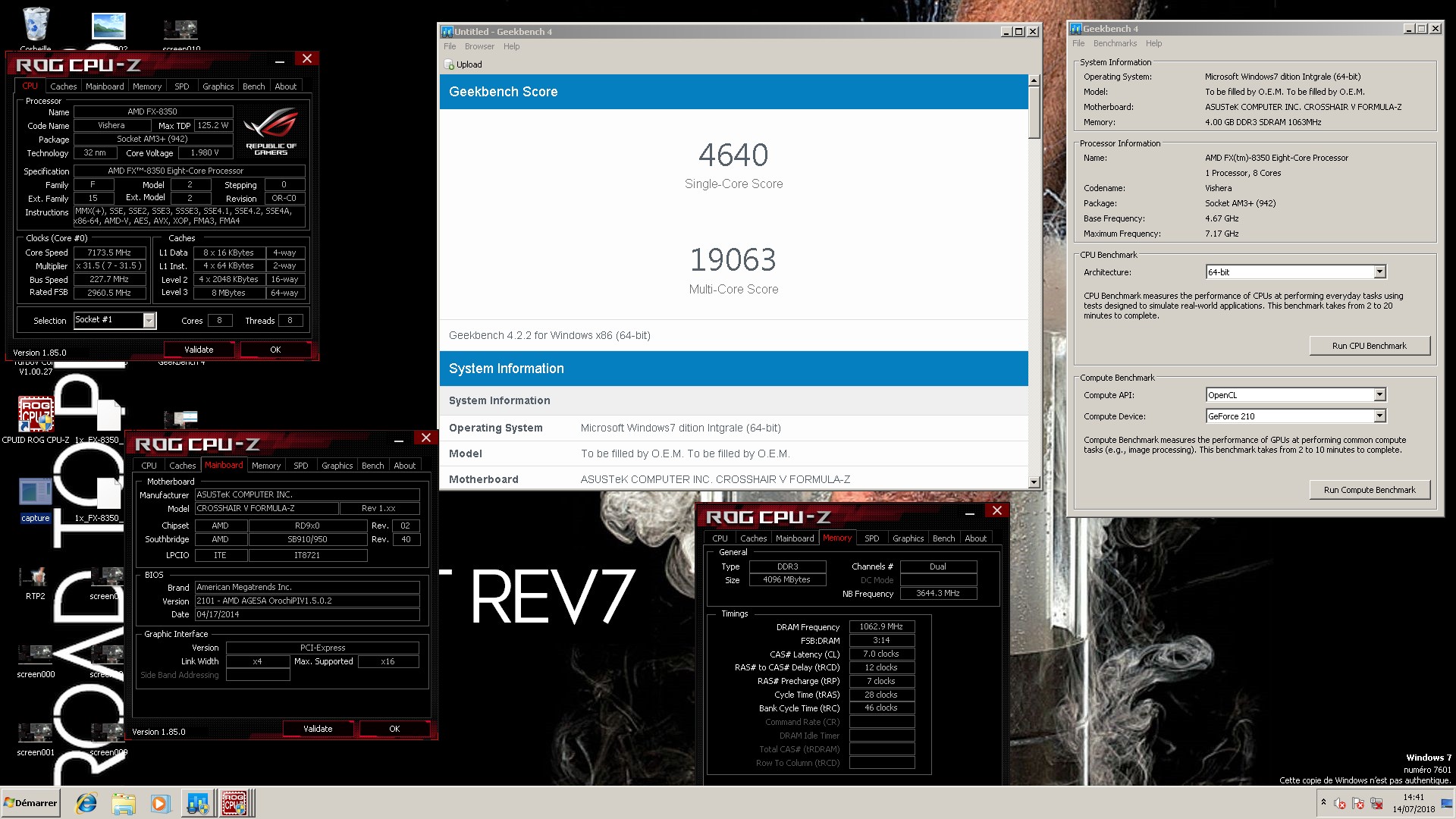
Task: Open Help menu in Untitled Geekbench window
Action: coord(511,46)
